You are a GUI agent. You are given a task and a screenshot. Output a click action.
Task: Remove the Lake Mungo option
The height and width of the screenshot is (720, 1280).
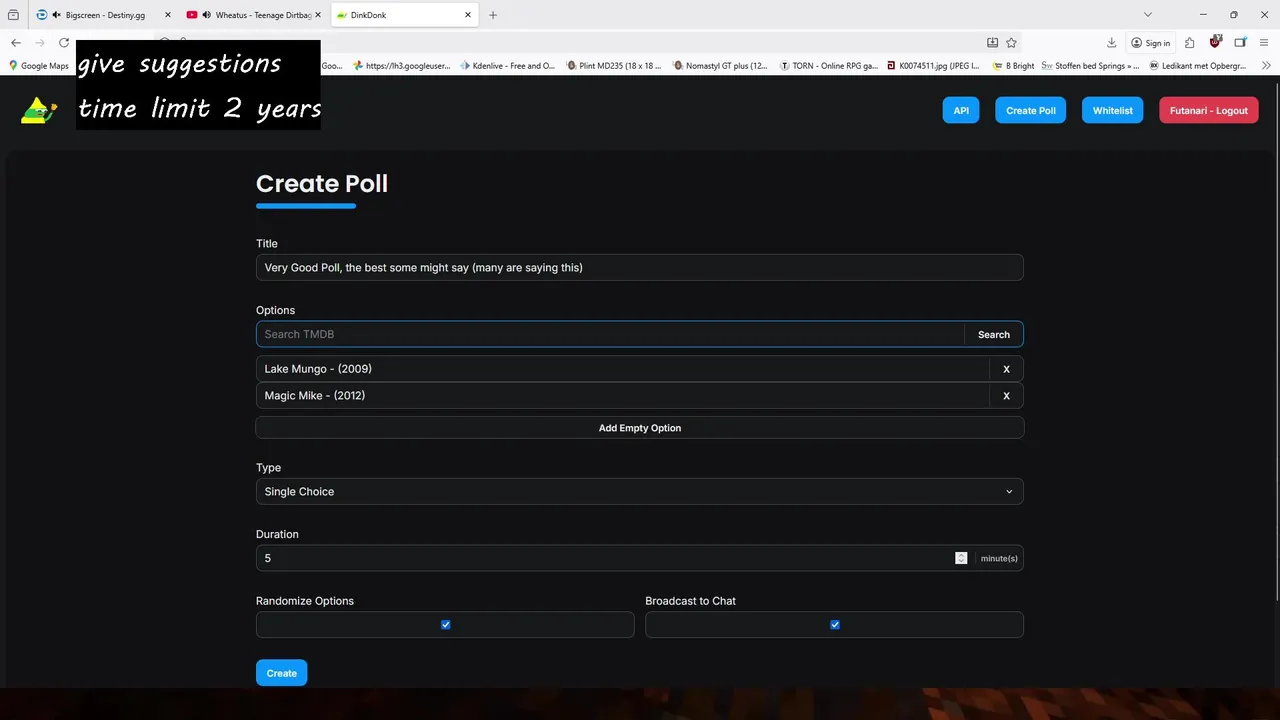tap(1006, 369)
